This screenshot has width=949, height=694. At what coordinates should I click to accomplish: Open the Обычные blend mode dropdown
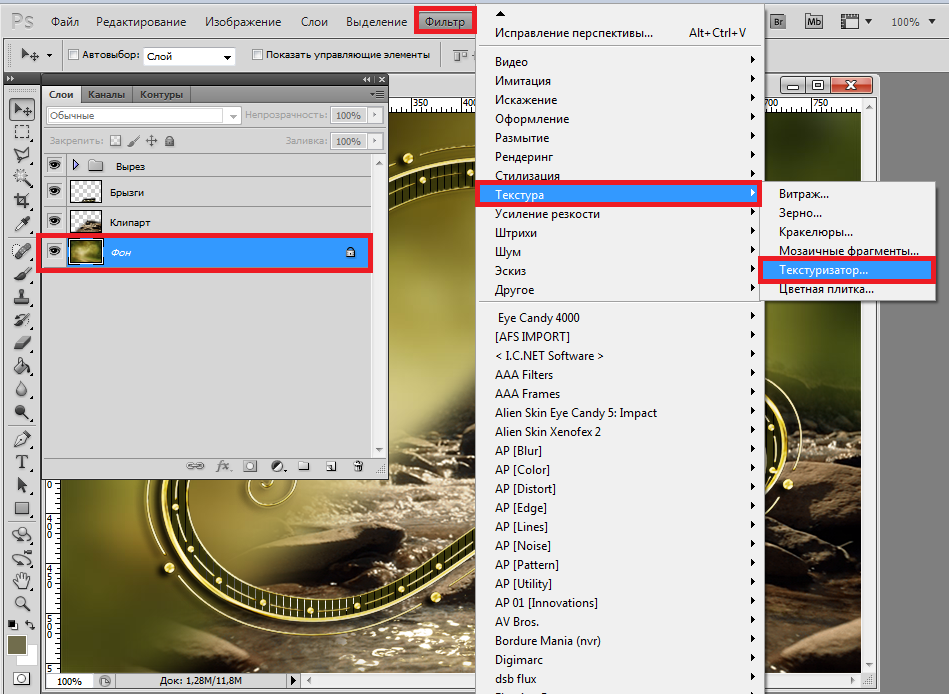pos(144,116)
